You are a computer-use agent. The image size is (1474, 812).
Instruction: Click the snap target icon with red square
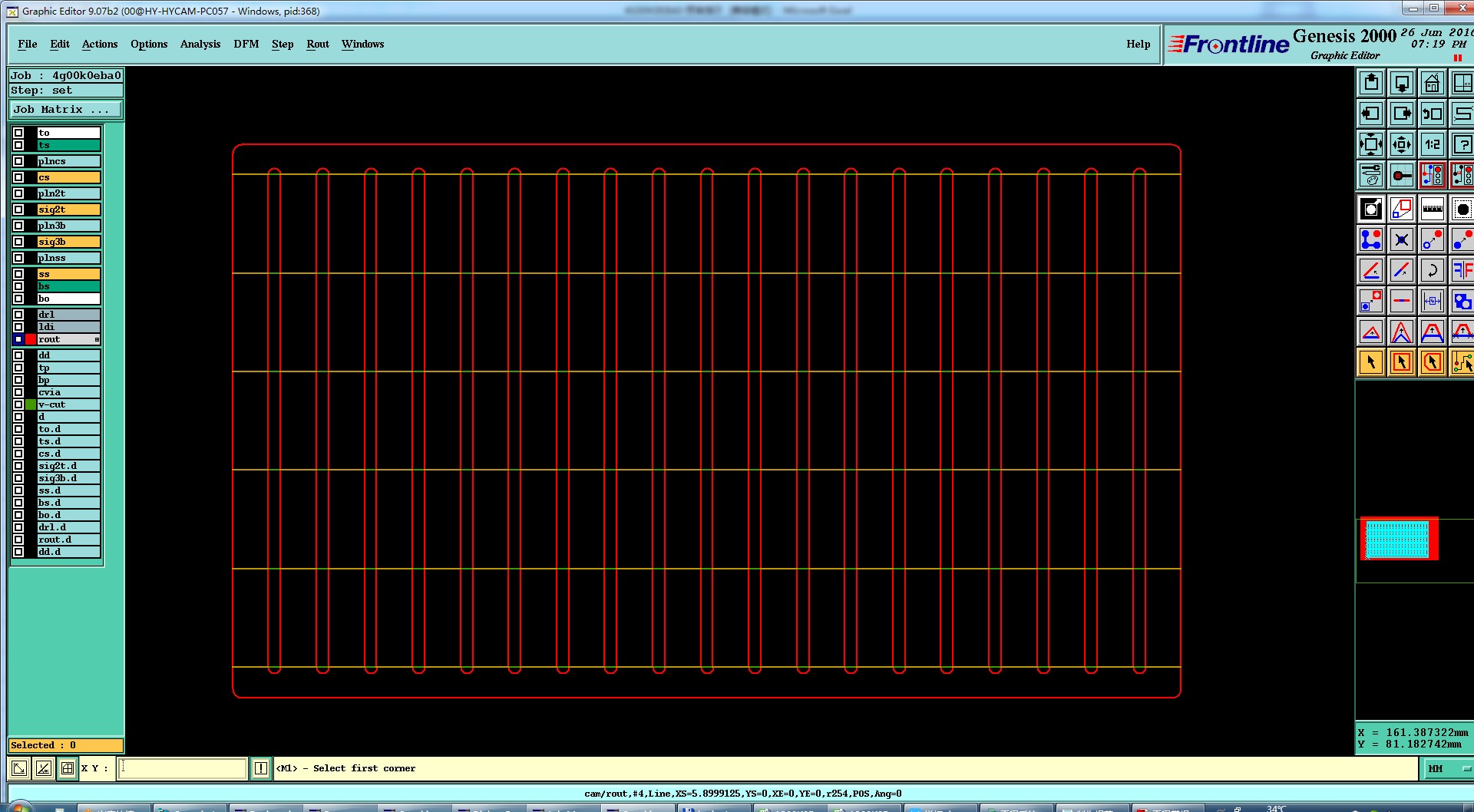(x=1402, y=175)
